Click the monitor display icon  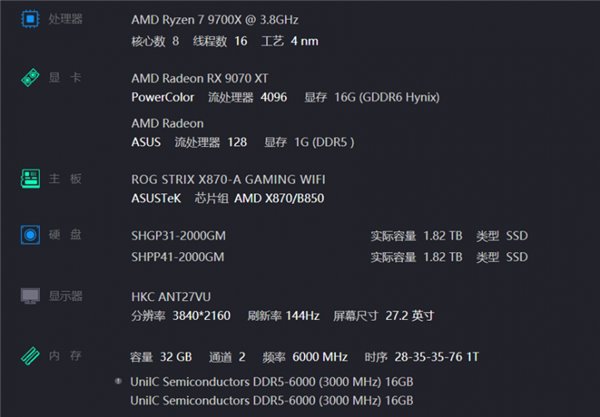click(30, 296)
